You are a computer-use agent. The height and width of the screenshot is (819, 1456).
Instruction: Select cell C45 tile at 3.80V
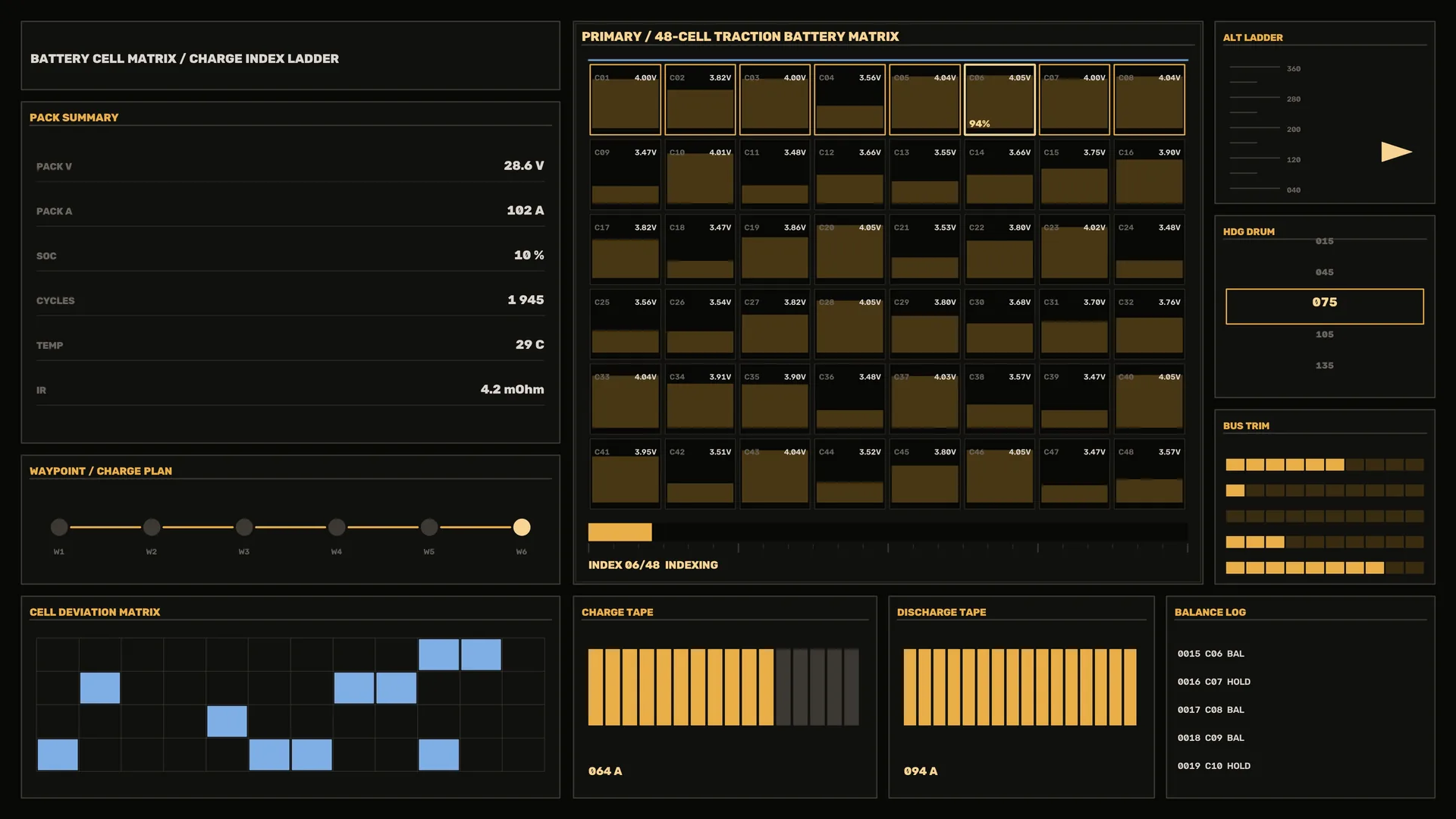924,474
